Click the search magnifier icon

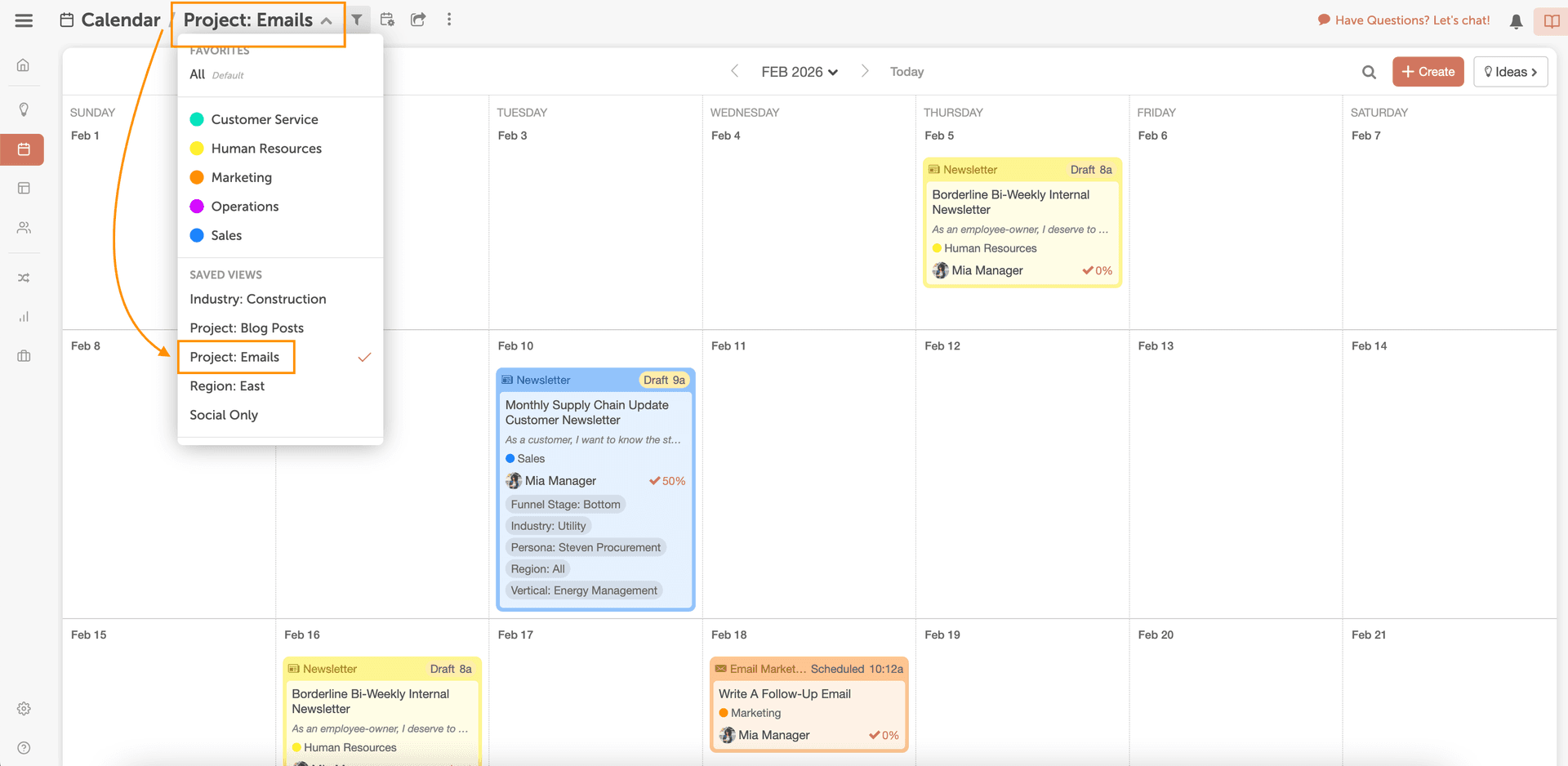click(x=1369, y=72)
